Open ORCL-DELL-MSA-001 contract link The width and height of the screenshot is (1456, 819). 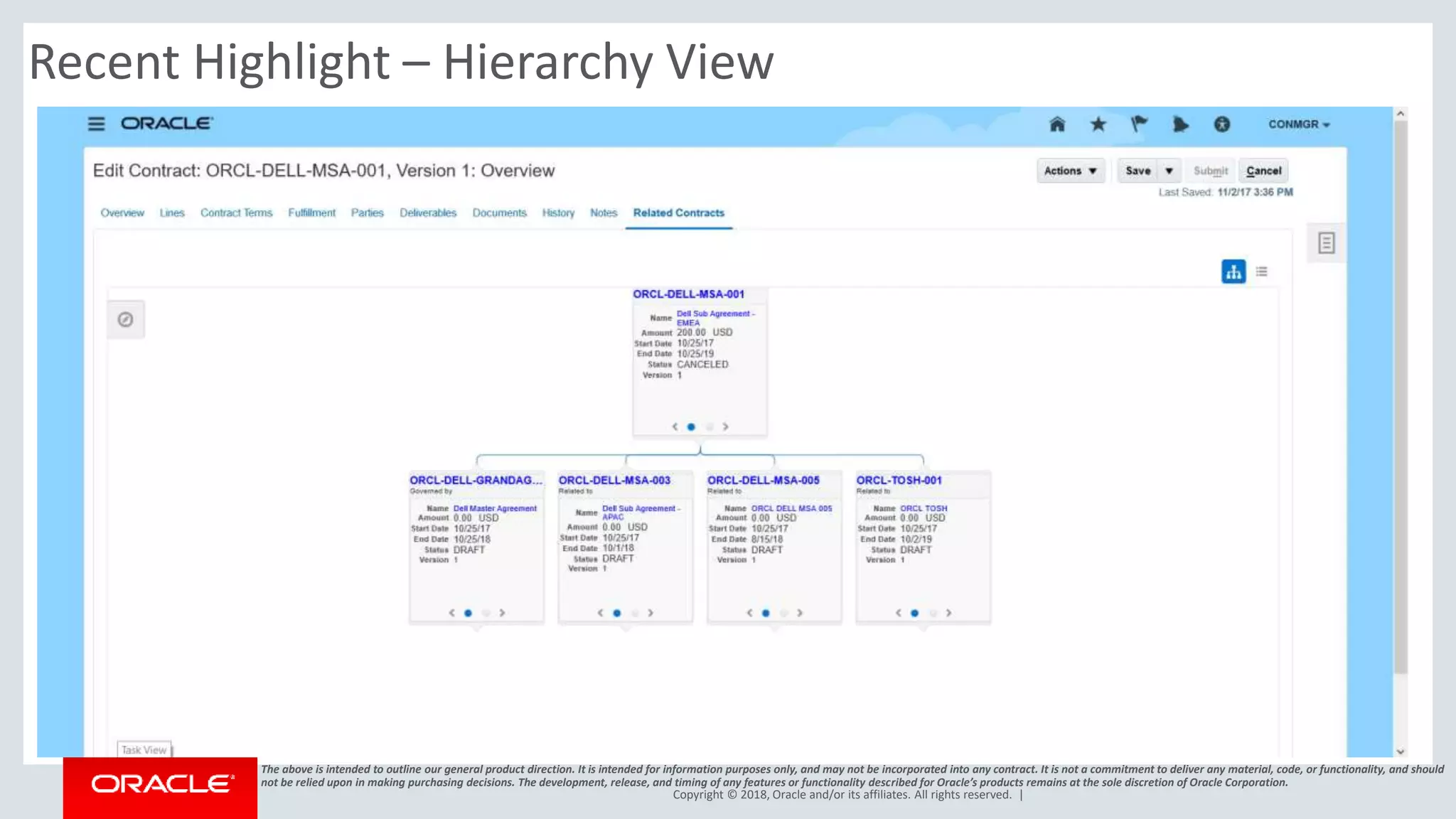click(x=688, y=294)
